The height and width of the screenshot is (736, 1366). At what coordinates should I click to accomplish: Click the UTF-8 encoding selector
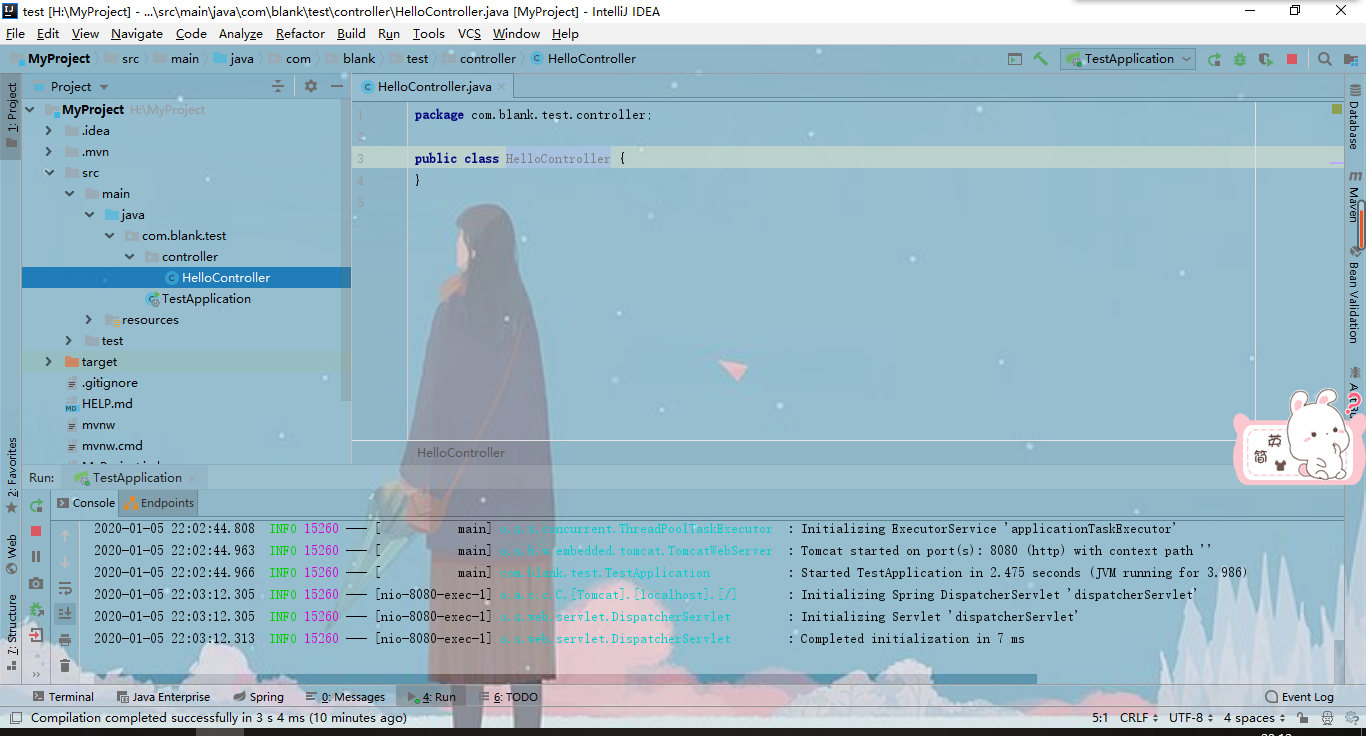click(1191, 718)
